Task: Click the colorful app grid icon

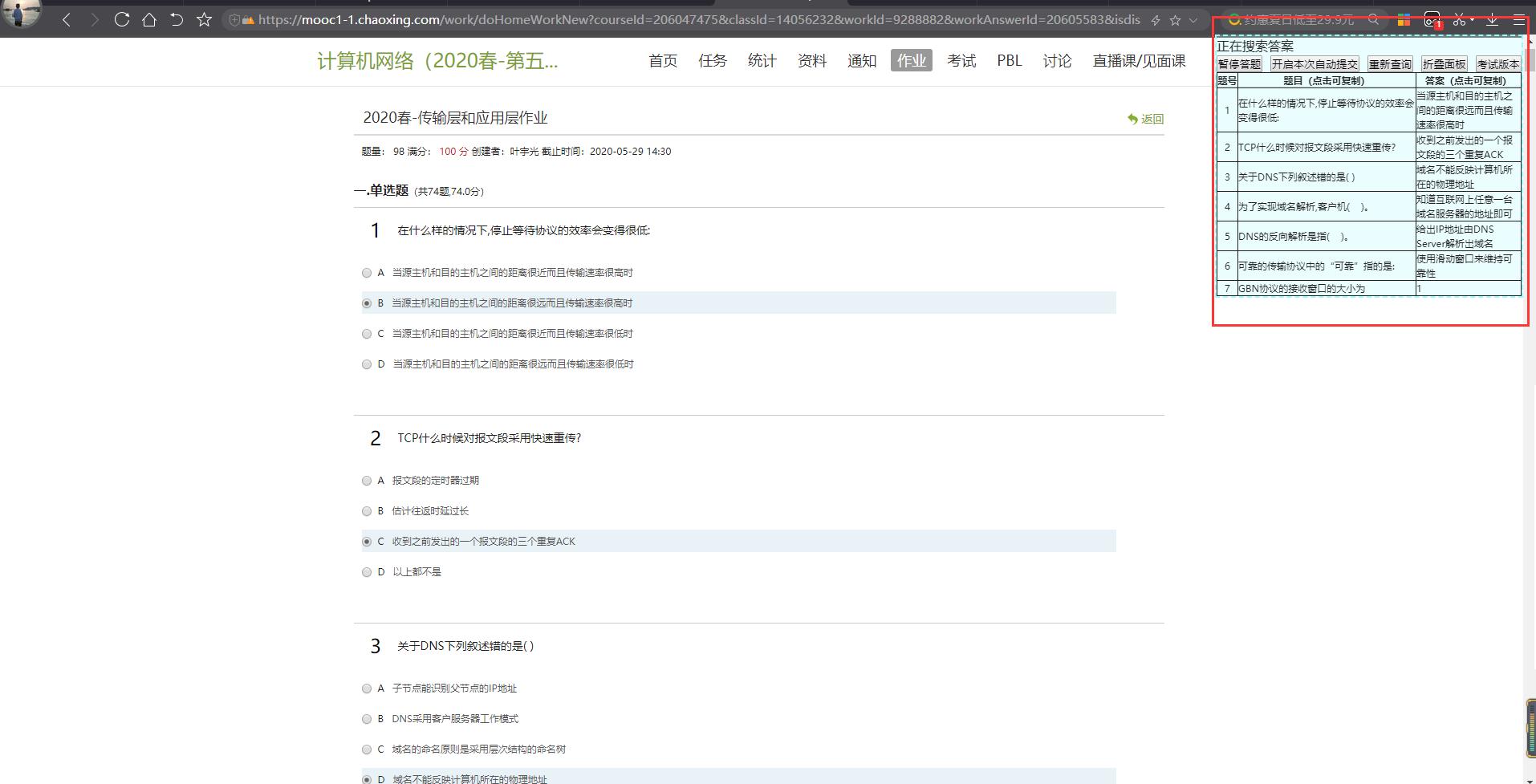Action: pyautogui.click(x=1404, y=19)
